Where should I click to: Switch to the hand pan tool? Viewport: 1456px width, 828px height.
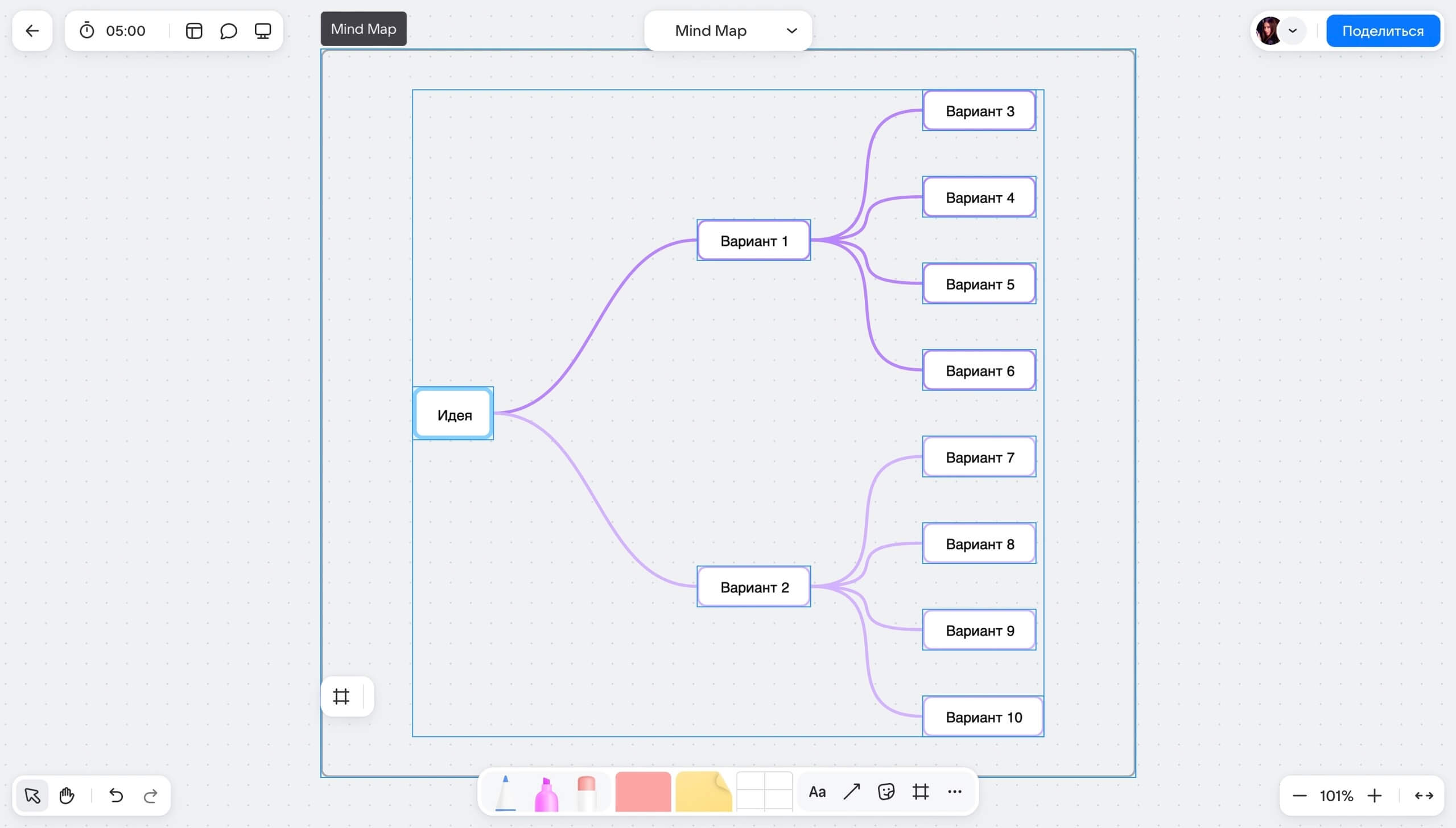(67, 796)
